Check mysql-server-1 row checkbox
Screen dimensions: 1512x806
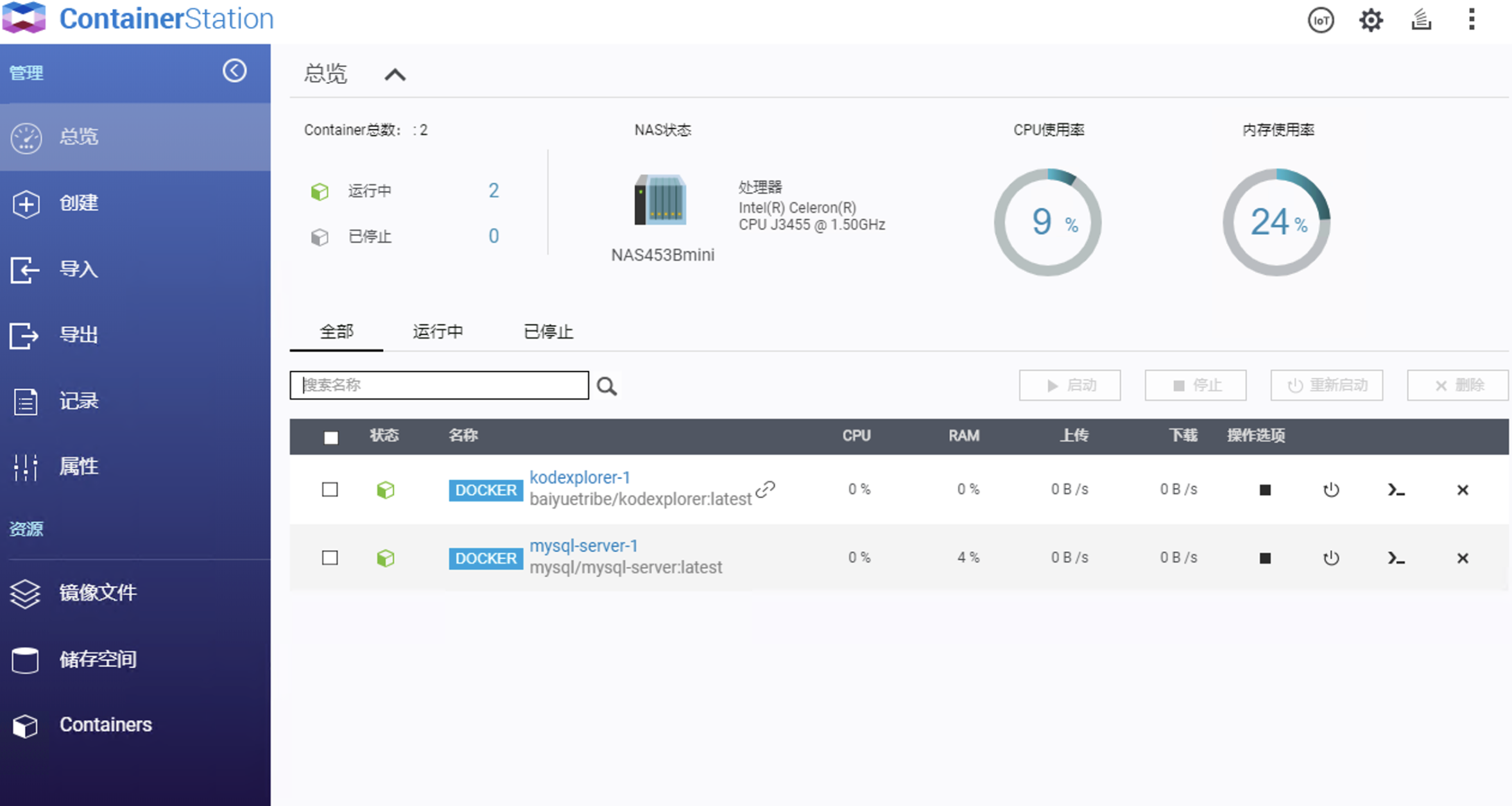tap(330, 558)
